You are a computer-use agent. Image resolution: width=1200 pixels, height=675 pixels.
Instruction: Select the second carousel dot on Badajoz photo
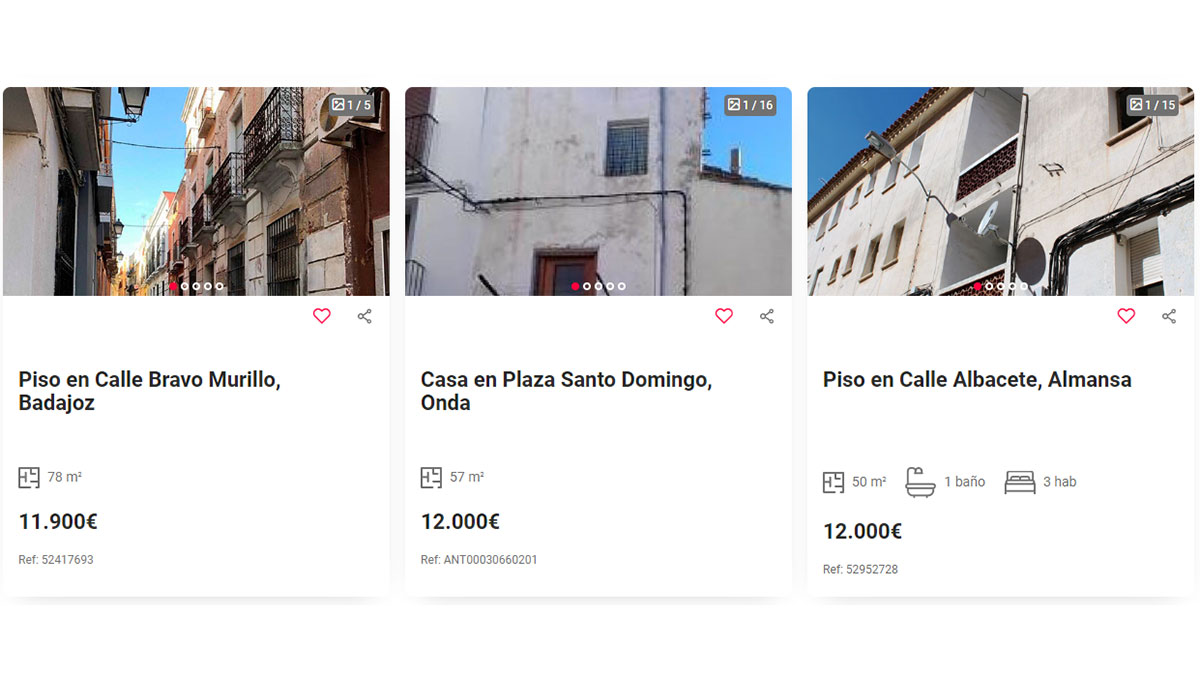[x=187, y=287]
